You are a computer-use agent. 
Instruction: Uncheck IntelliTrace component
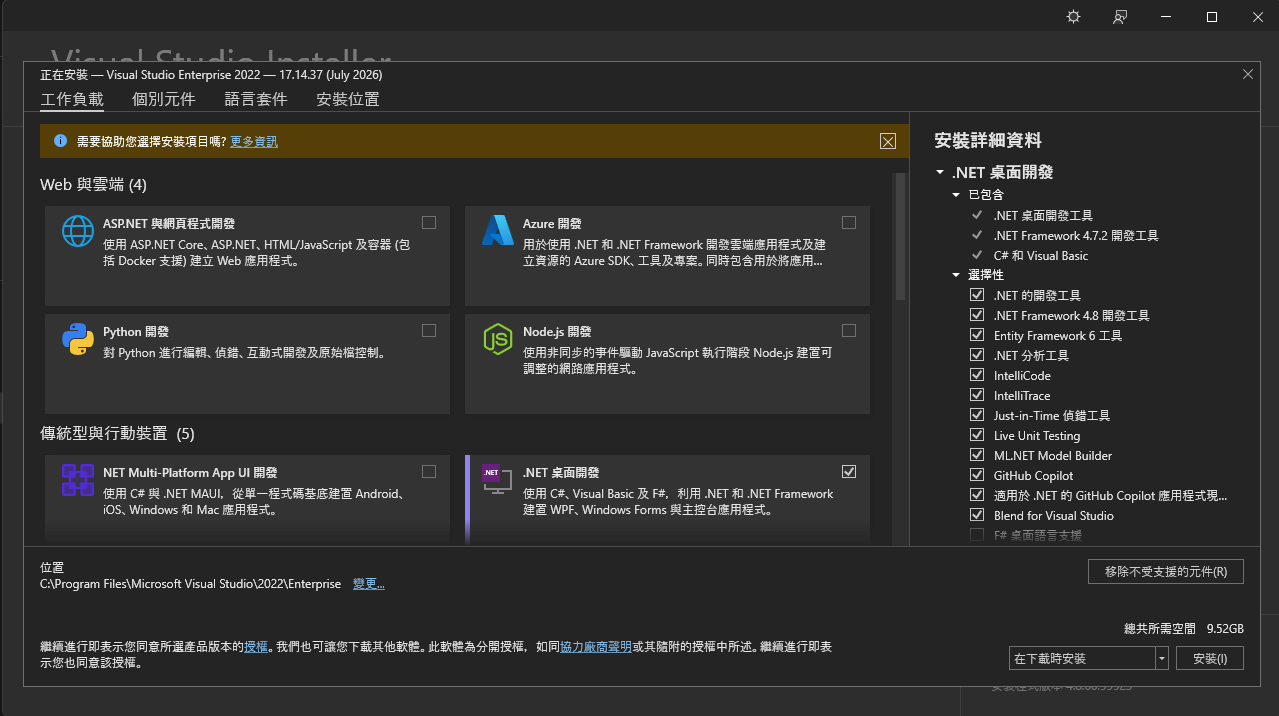[977, 395]
